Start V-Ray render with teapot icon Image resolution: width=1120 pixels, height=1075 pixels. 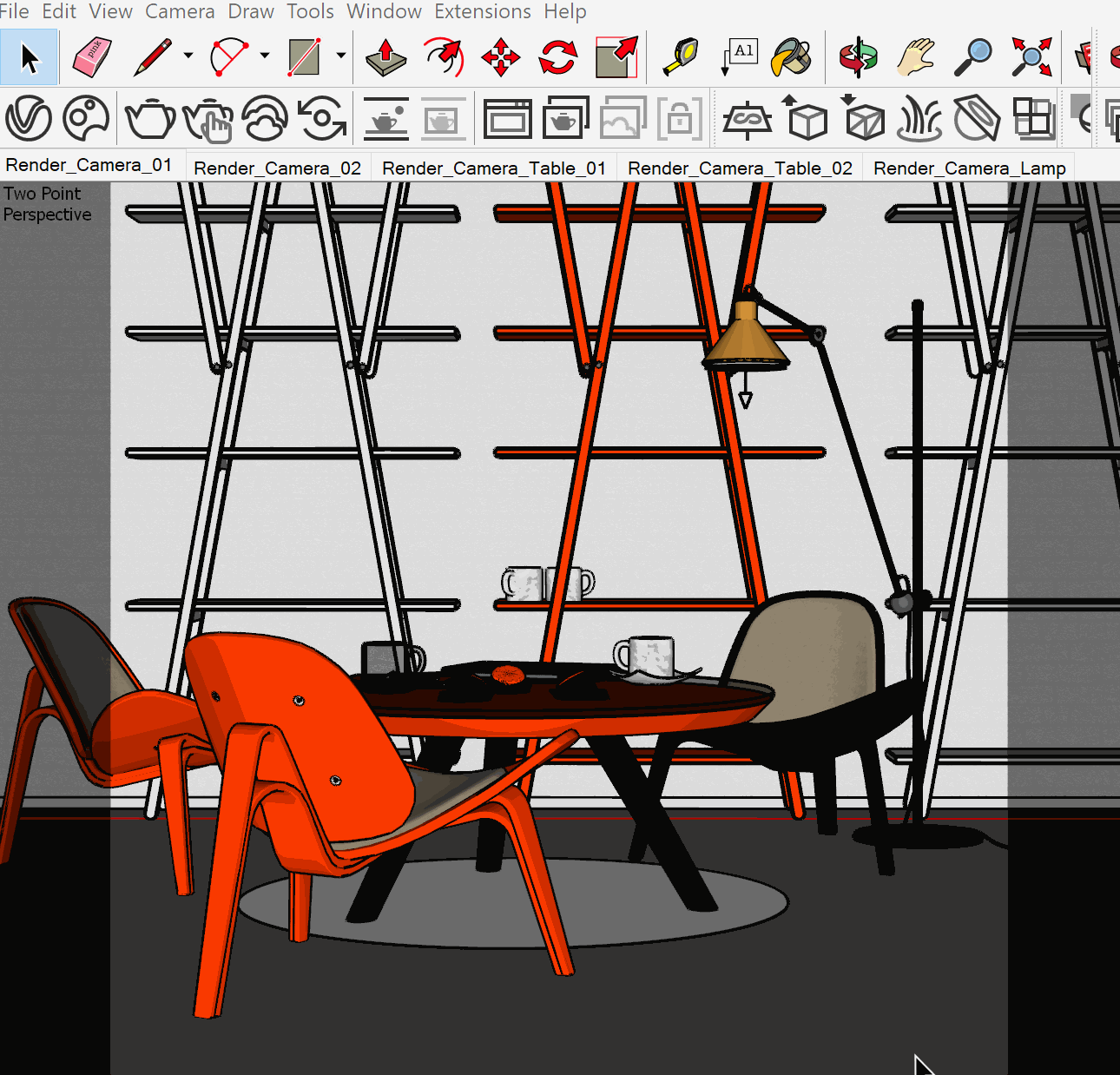point(150,118)
